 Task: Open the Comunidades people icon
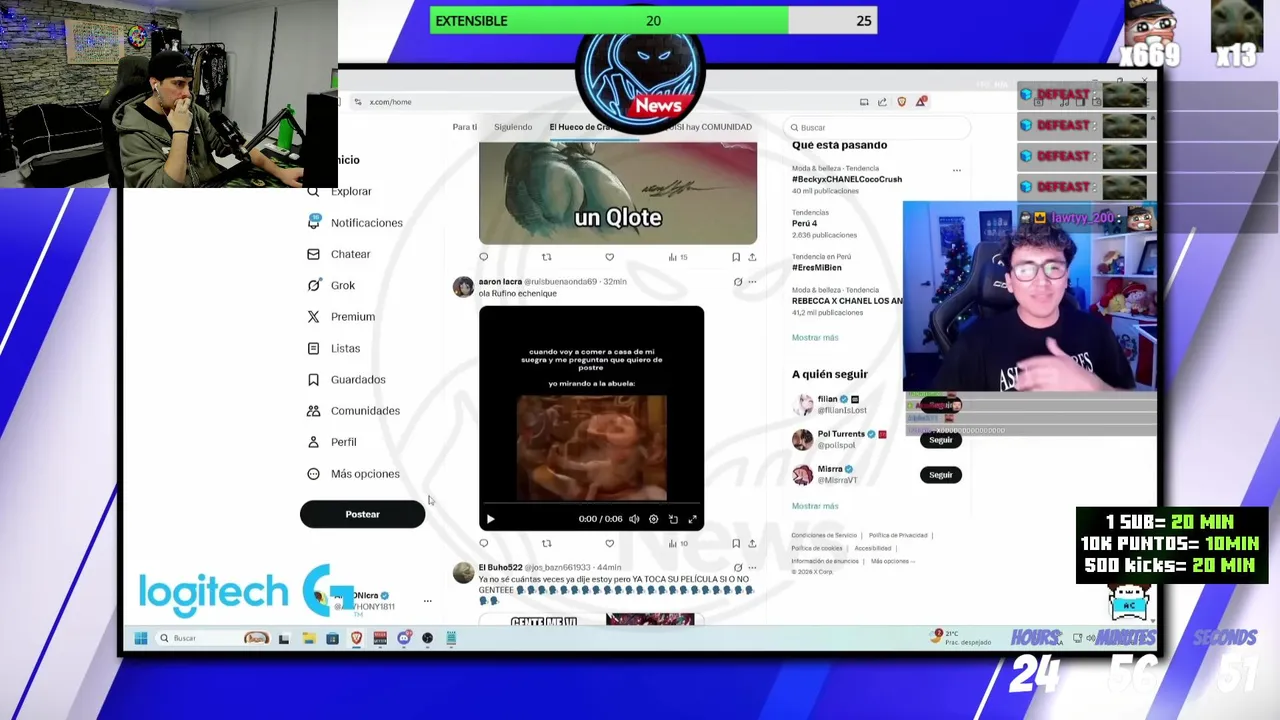coord(313,410)
